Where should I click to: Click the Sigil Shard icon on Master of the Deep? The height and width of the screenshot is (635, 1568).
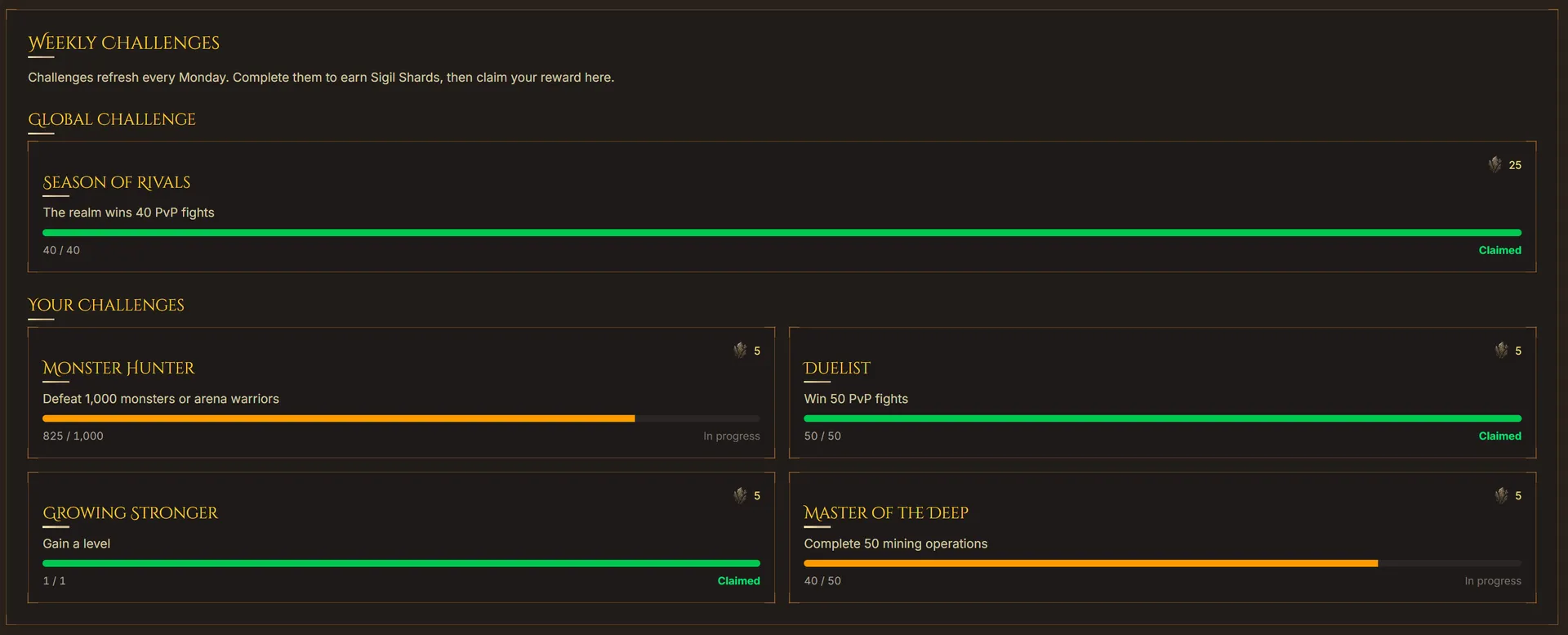click(1501, 494)
